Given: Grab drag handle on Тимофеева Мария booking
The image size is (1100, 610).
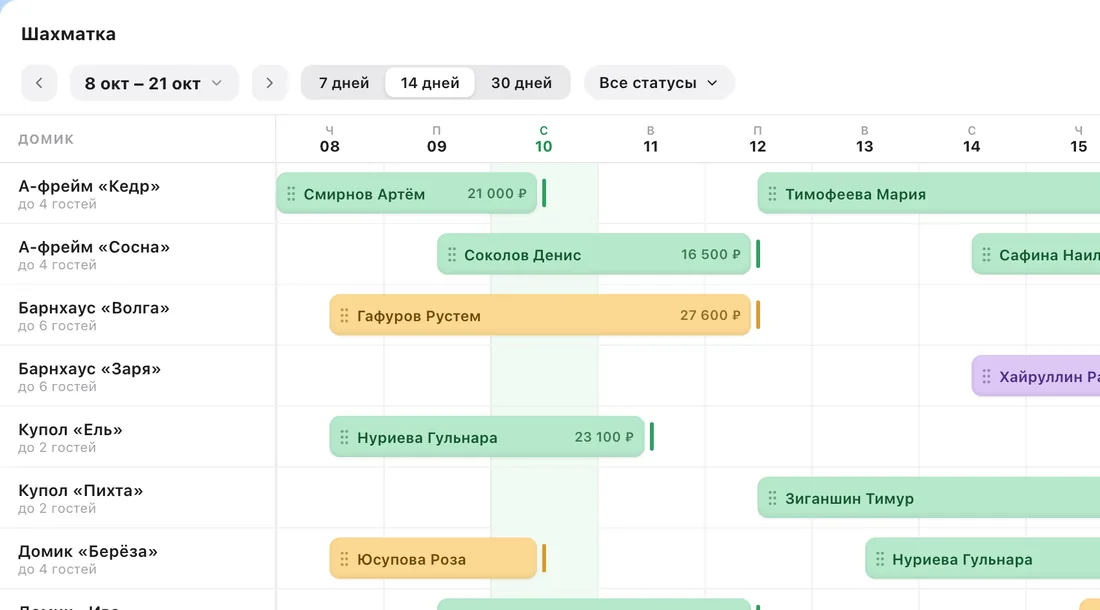Looking at the screenshot, I should [x=772, y=194].
